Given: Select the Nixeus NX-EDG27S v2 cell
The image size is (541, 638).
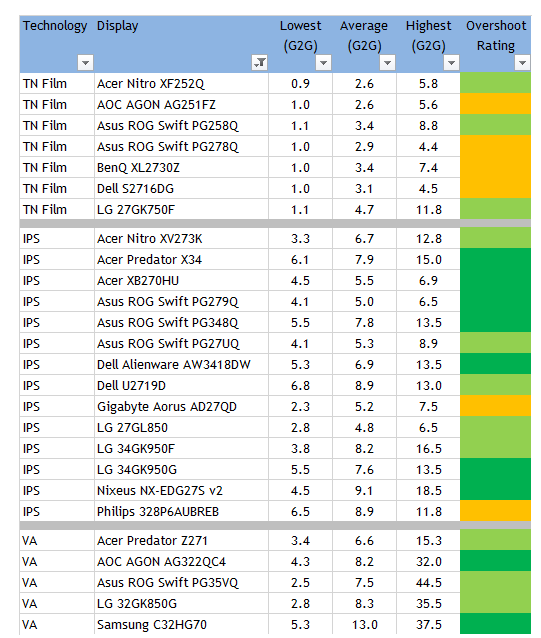Looking at the screenshot, I should 181,491.
